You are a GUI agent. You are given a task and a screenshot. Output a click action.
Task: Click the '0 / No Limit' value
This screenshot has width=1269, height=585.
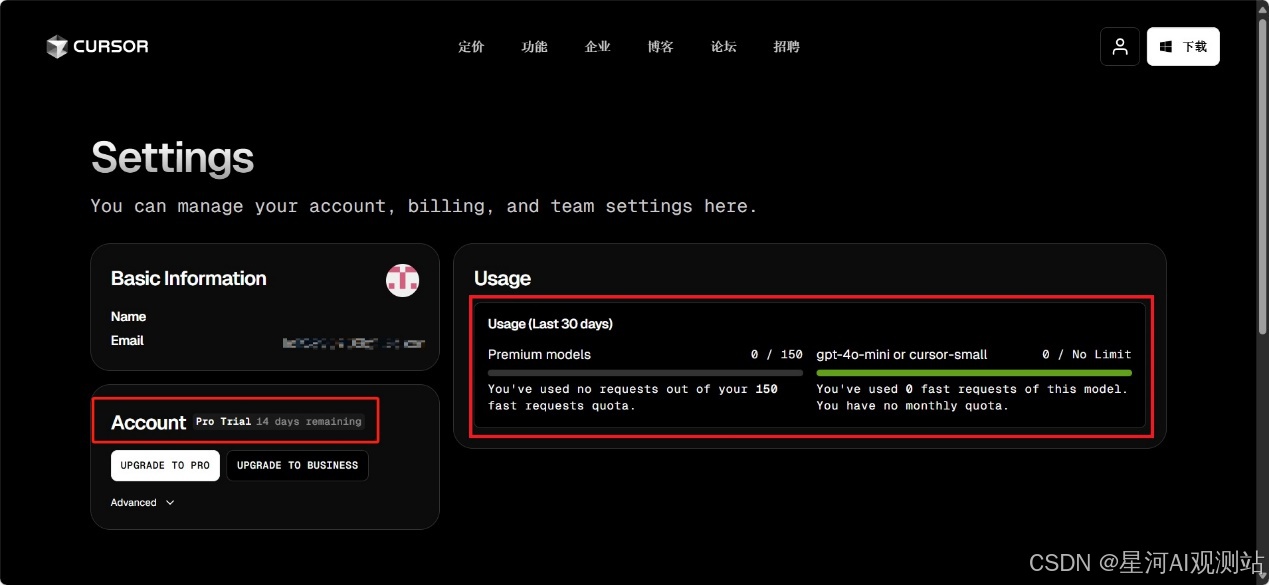pos(1087,354)
